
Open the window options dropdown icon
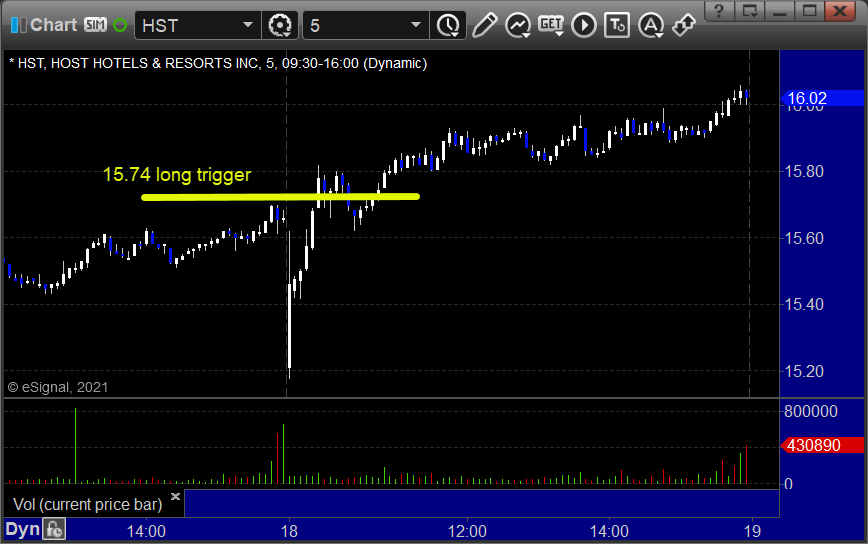[750, 11]
